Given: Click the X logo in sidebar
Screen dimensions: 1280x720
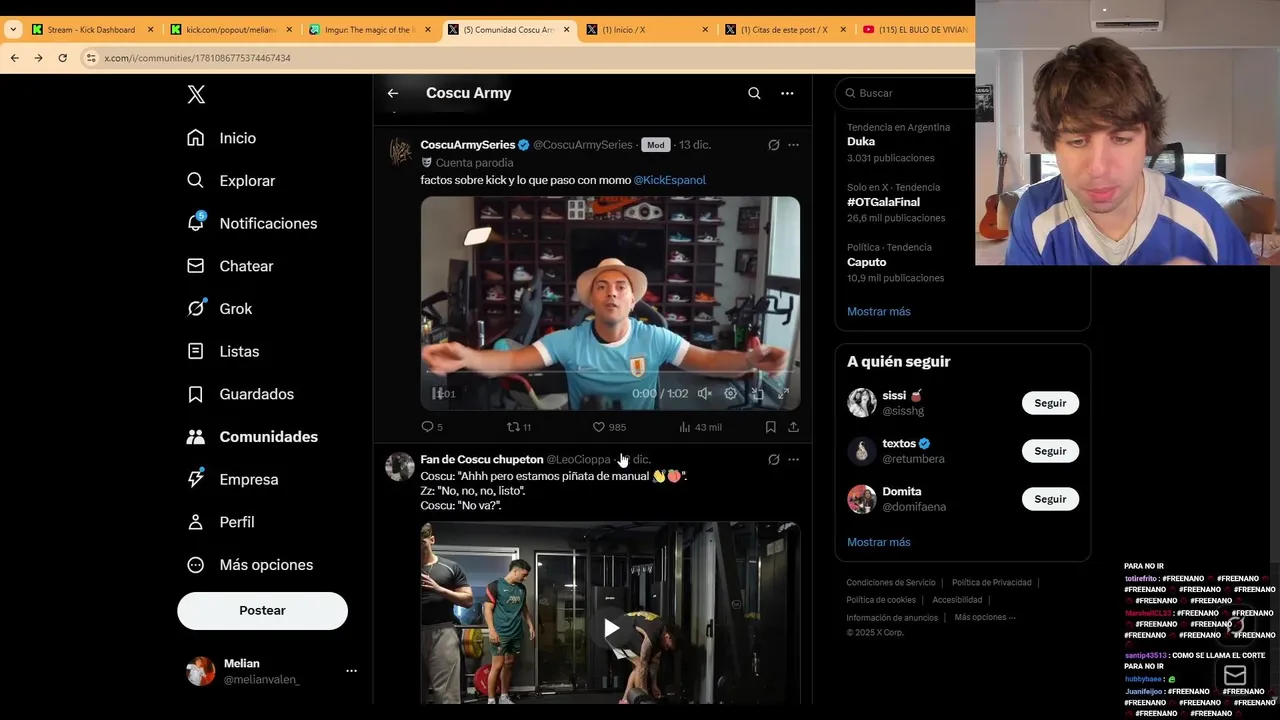Looking at the screenshot, I should 196,94.
